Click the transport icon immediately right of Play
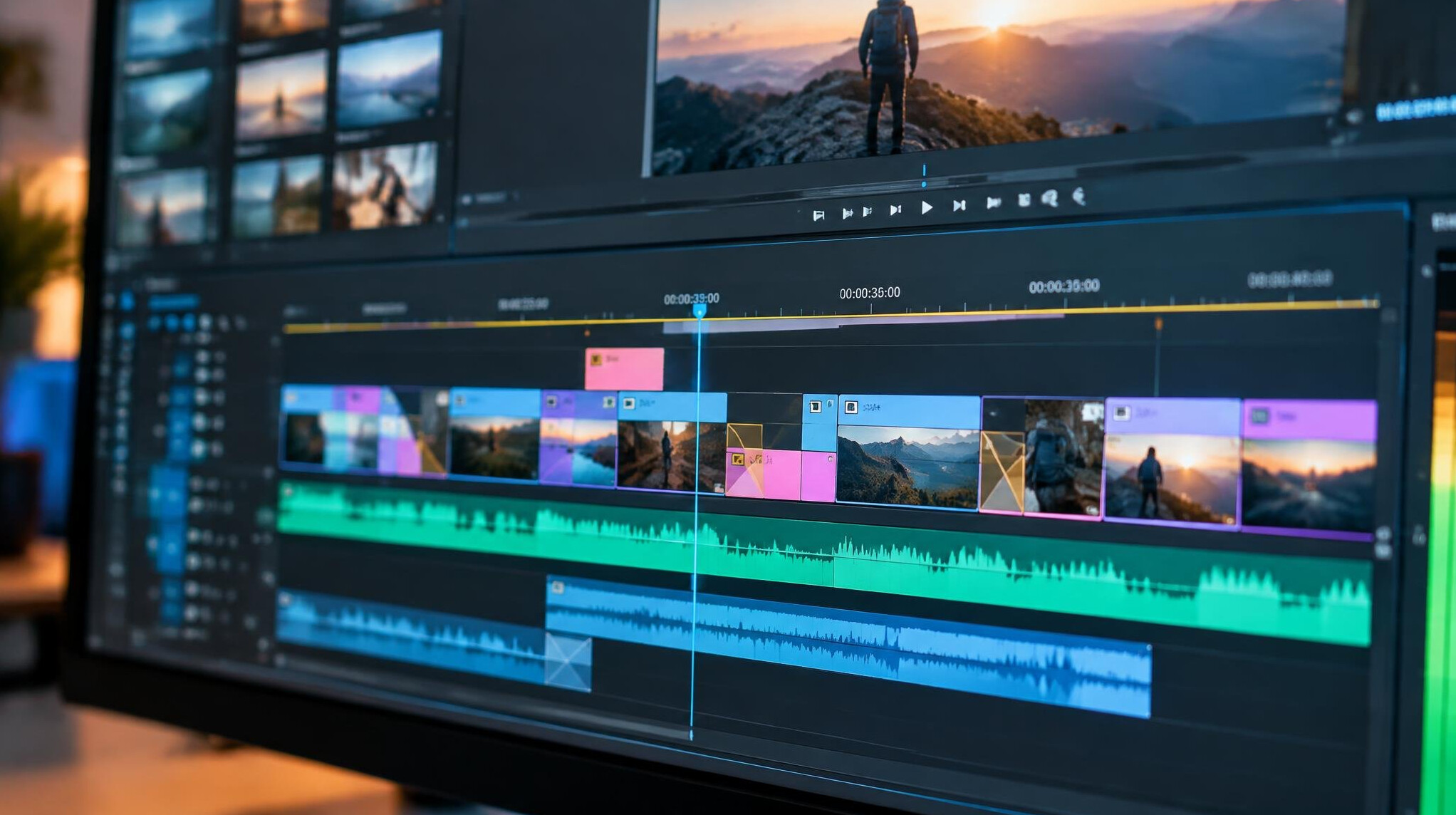The width and height of the screenshot is (1456, 815). click(960, 205)
